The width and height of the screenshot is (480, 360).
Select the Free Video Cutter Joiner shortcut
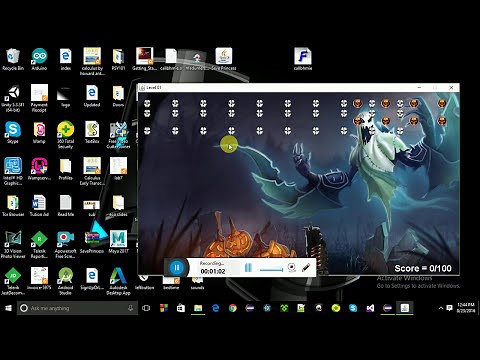118,135
